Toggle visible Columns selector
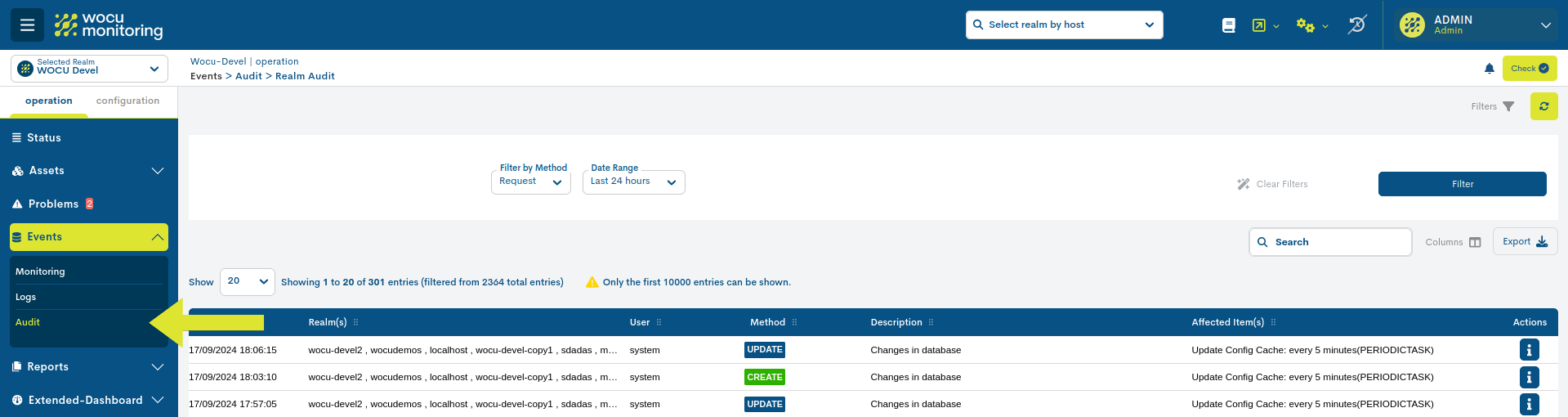Screen dimensions: 1568x417 1452,242
